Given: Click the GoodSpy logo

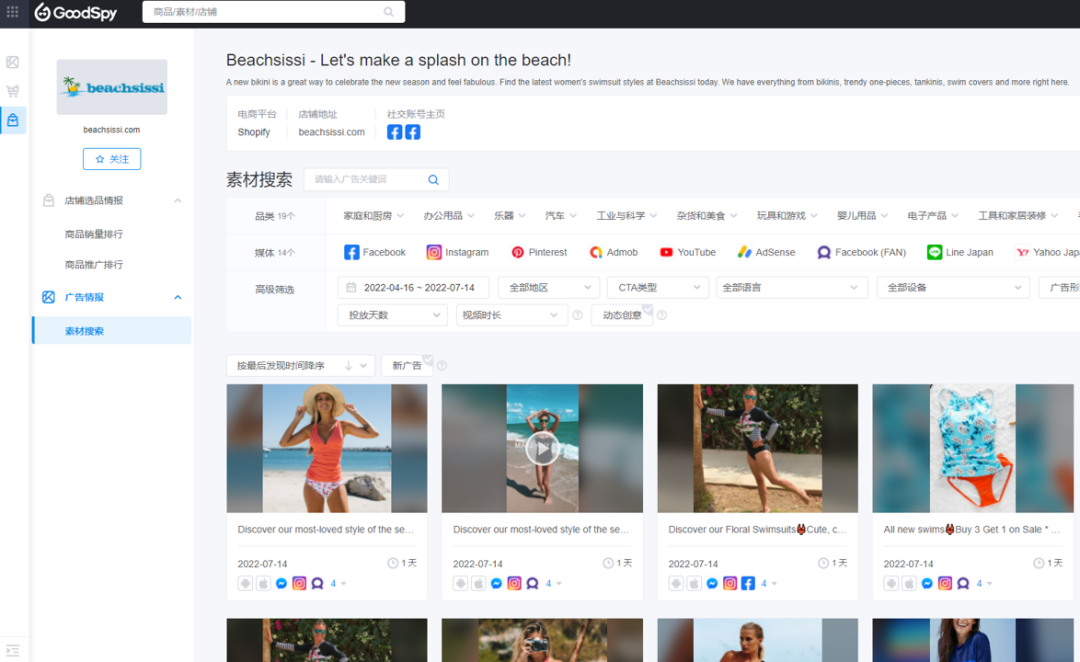Looking at the screenshot, I should (76, 12).
